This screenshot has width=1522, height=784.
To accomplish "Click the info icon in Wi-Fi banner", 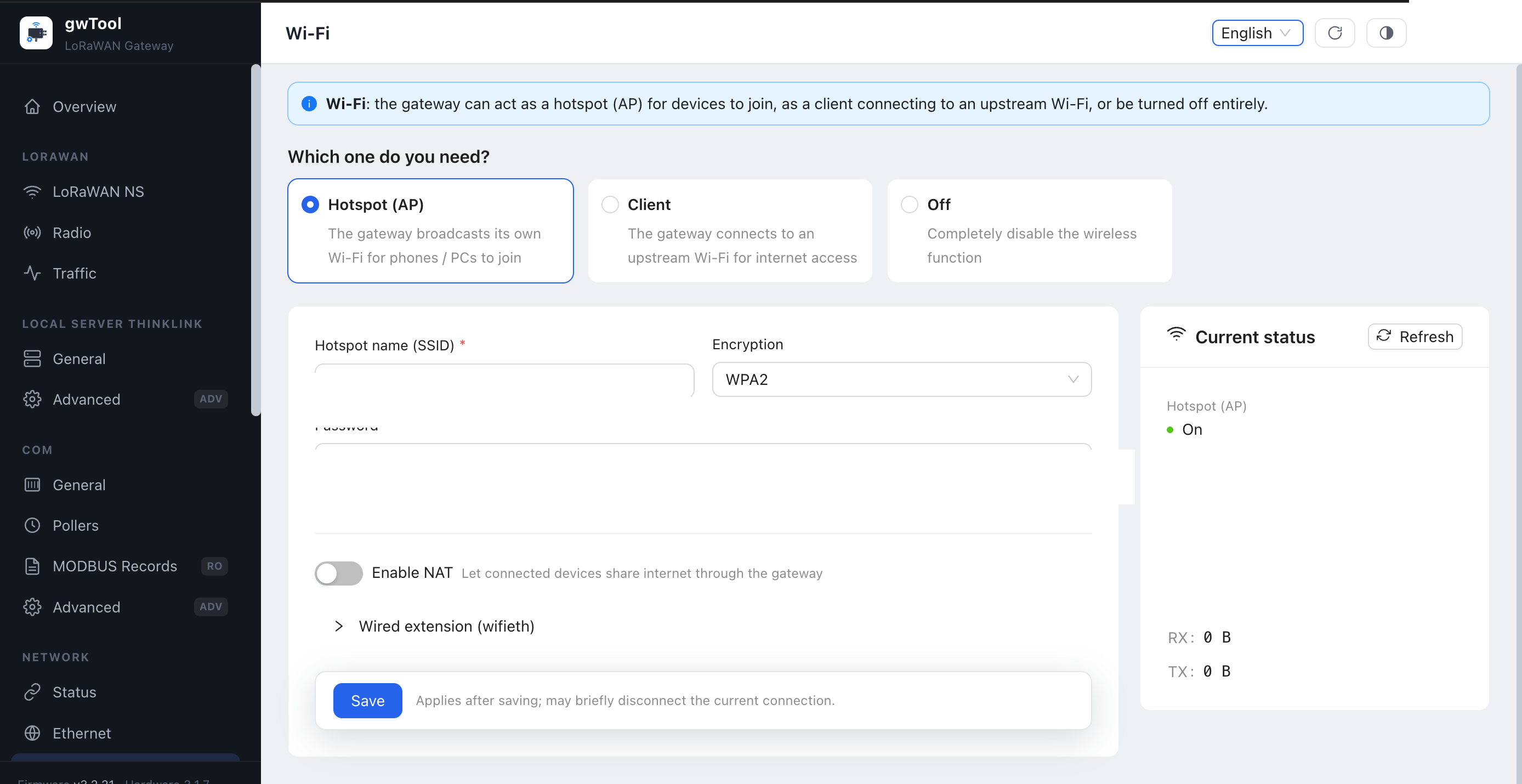I will pos(309,104).
